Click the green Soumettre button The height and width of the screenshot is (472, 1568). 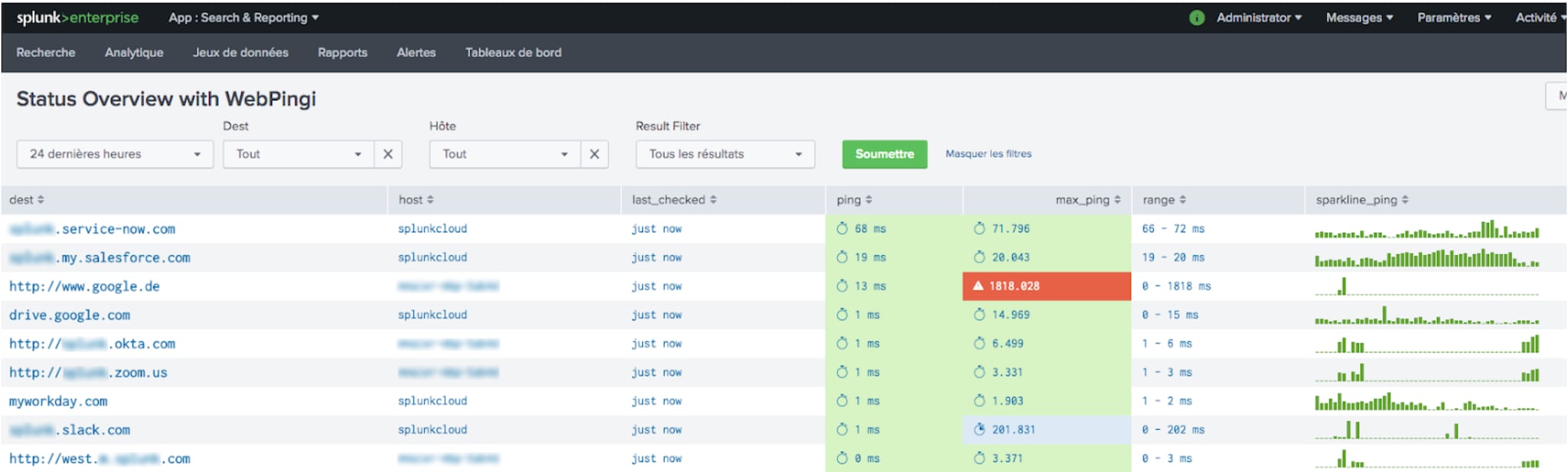pos(884,154)
